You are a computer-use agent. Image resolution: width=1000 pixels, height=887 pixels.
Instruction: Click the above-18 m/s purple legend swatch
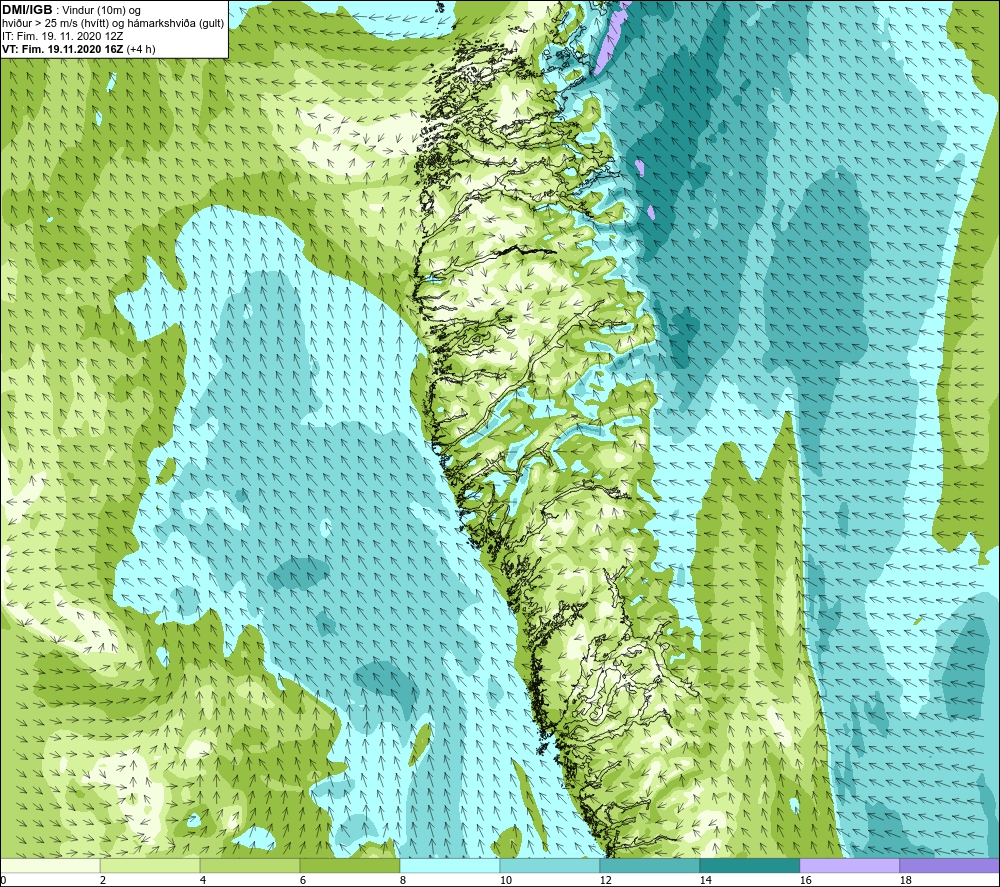click(x=950, y=865)
